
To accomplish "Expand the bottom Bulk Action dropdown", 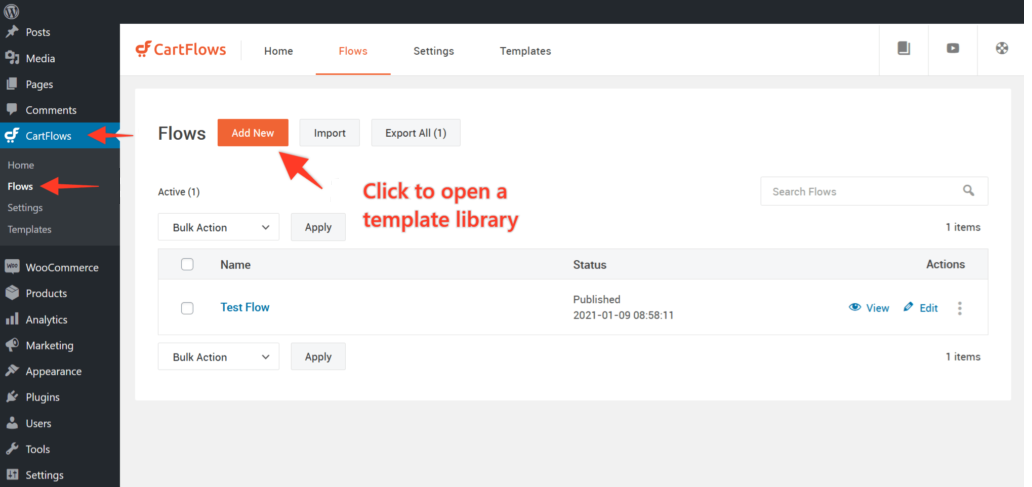I will (x=218, y=357).
